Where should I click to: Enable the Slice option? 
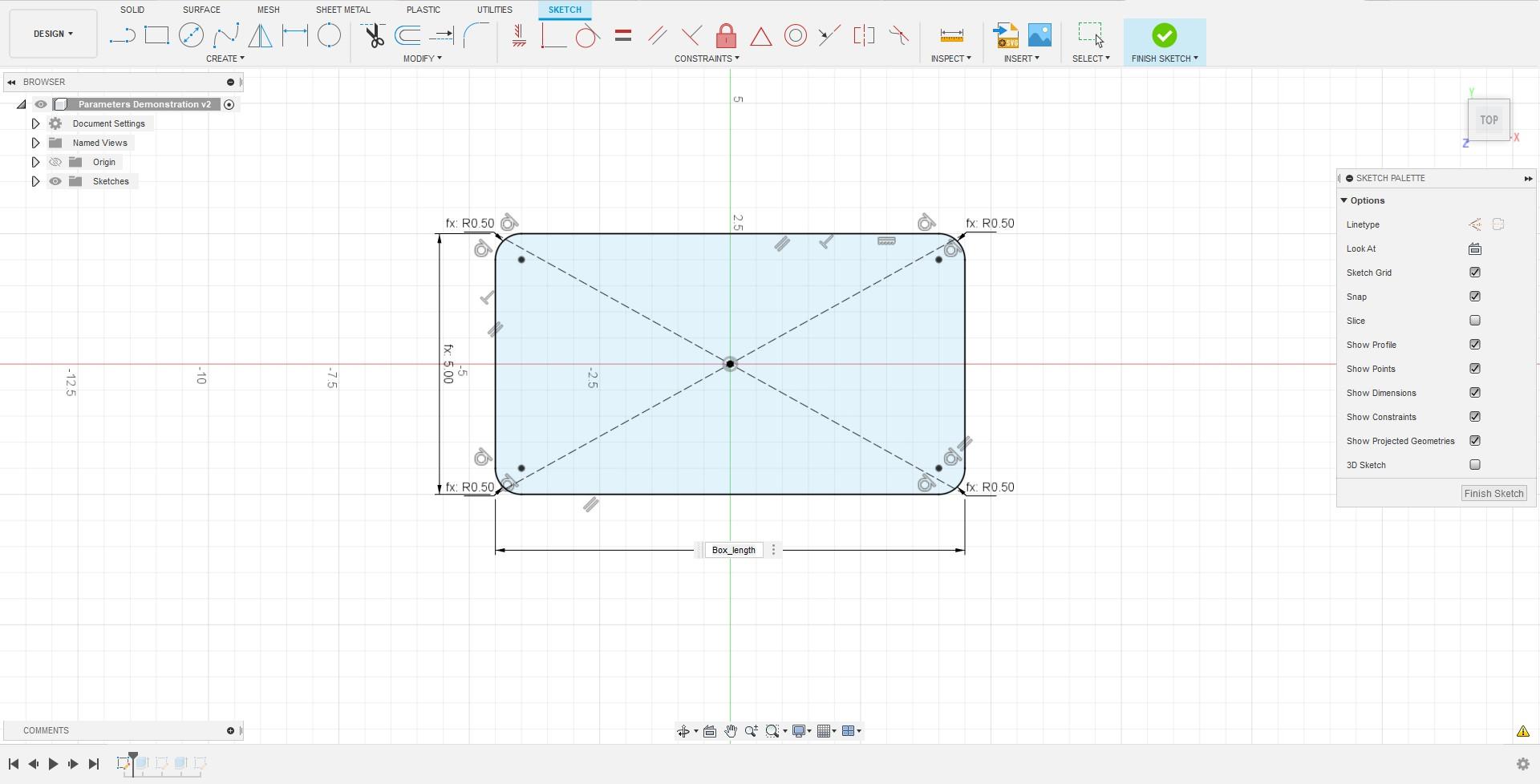1476,320
